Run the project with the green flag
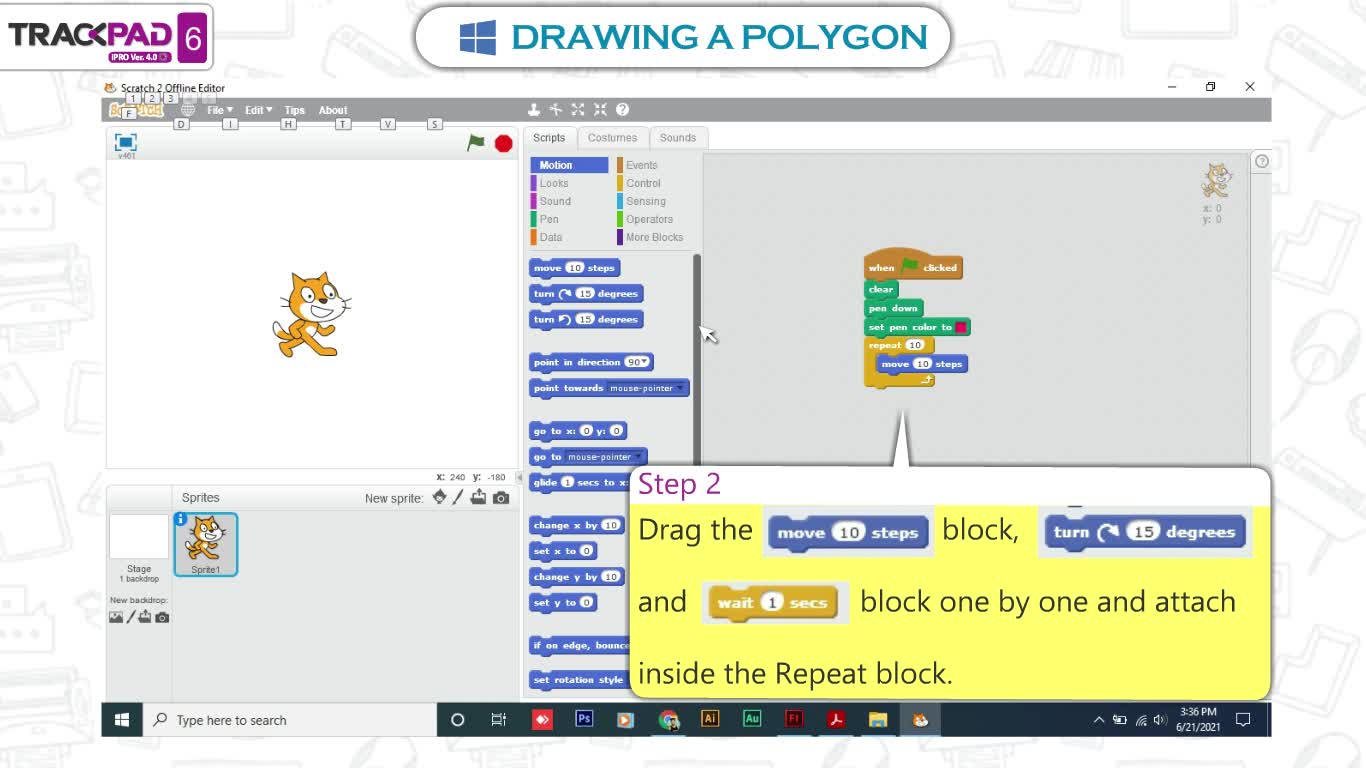 [476, 143]
